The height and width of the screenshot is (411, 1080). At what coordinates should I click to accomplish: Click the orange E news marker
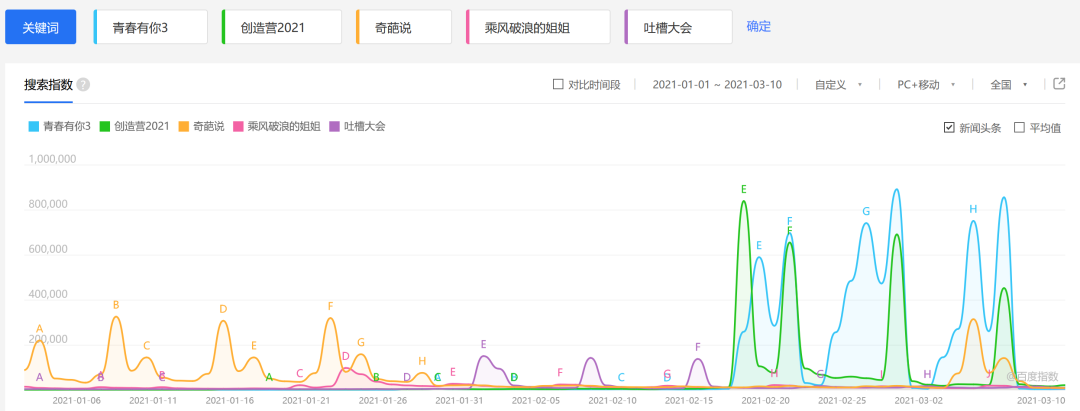click(x=253, y=346)
